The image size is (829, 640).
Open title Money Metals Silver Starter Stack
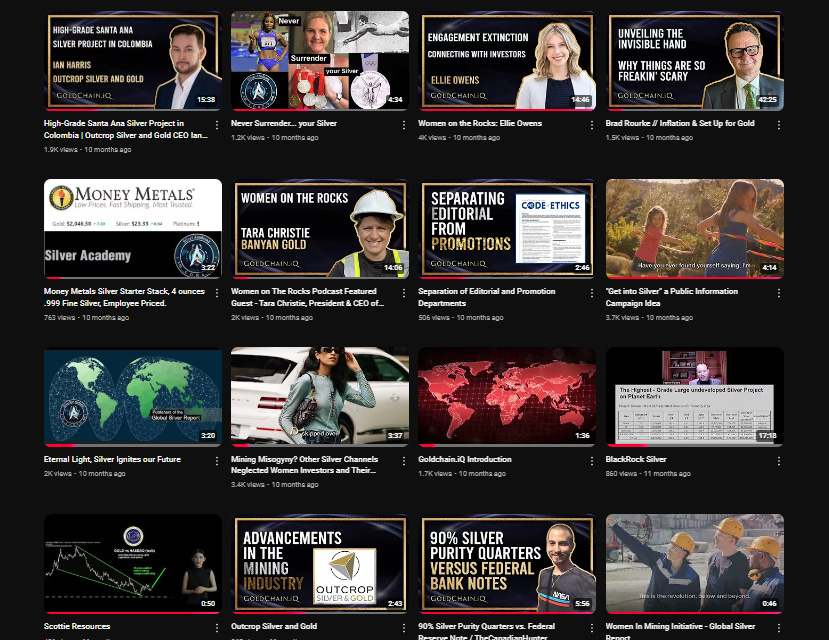pyautogui.click(x=124, y=297)
